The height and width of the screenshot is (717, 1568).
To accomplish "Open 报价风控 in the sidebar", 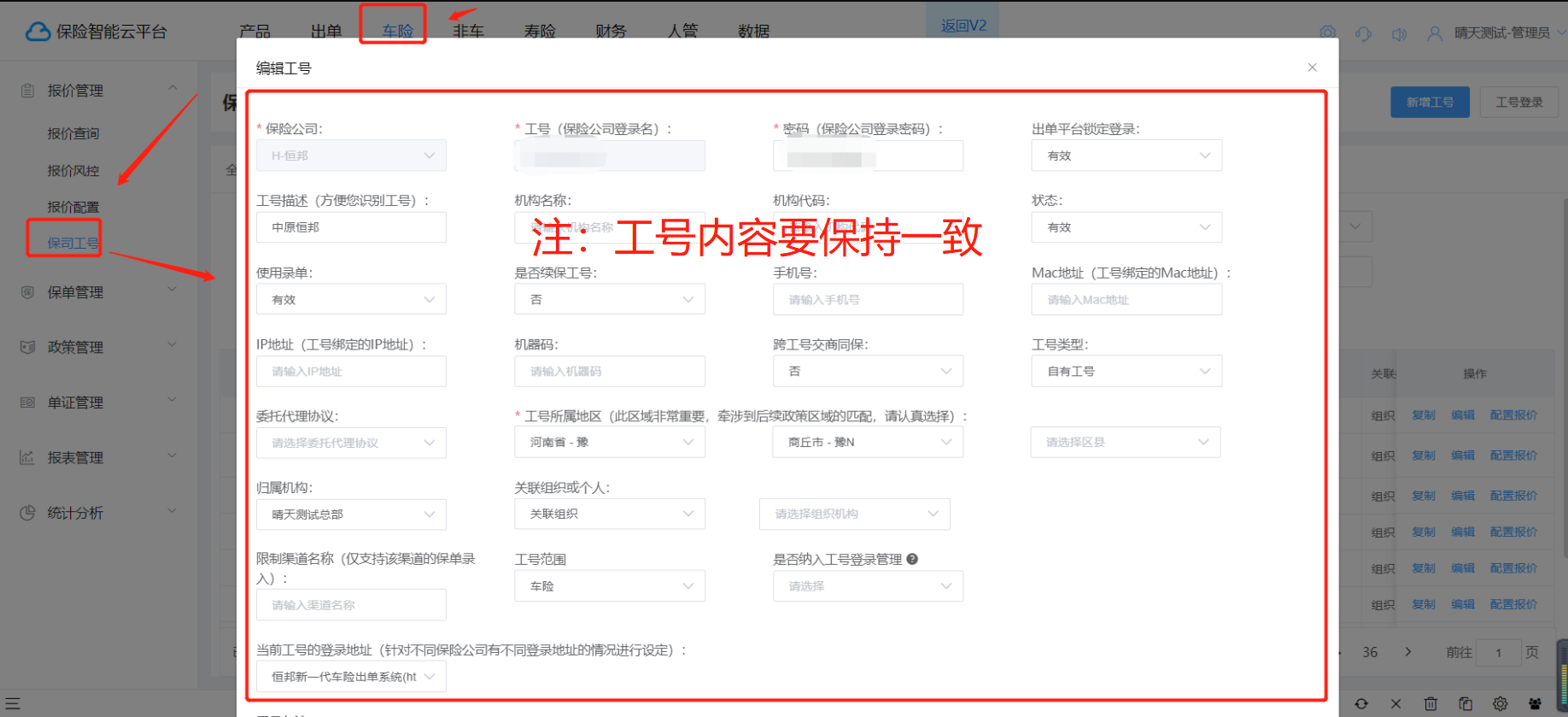I will [x=73, y=171].
